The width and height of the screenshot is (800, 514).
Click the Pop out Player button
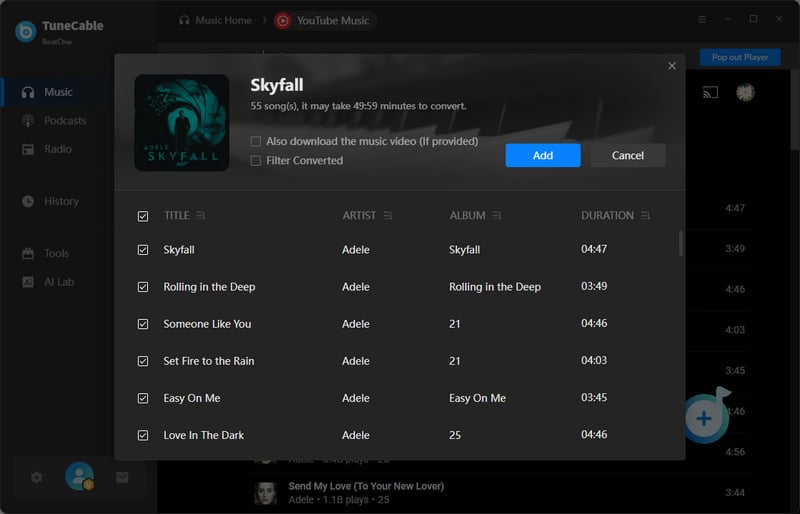coord(740,57)
